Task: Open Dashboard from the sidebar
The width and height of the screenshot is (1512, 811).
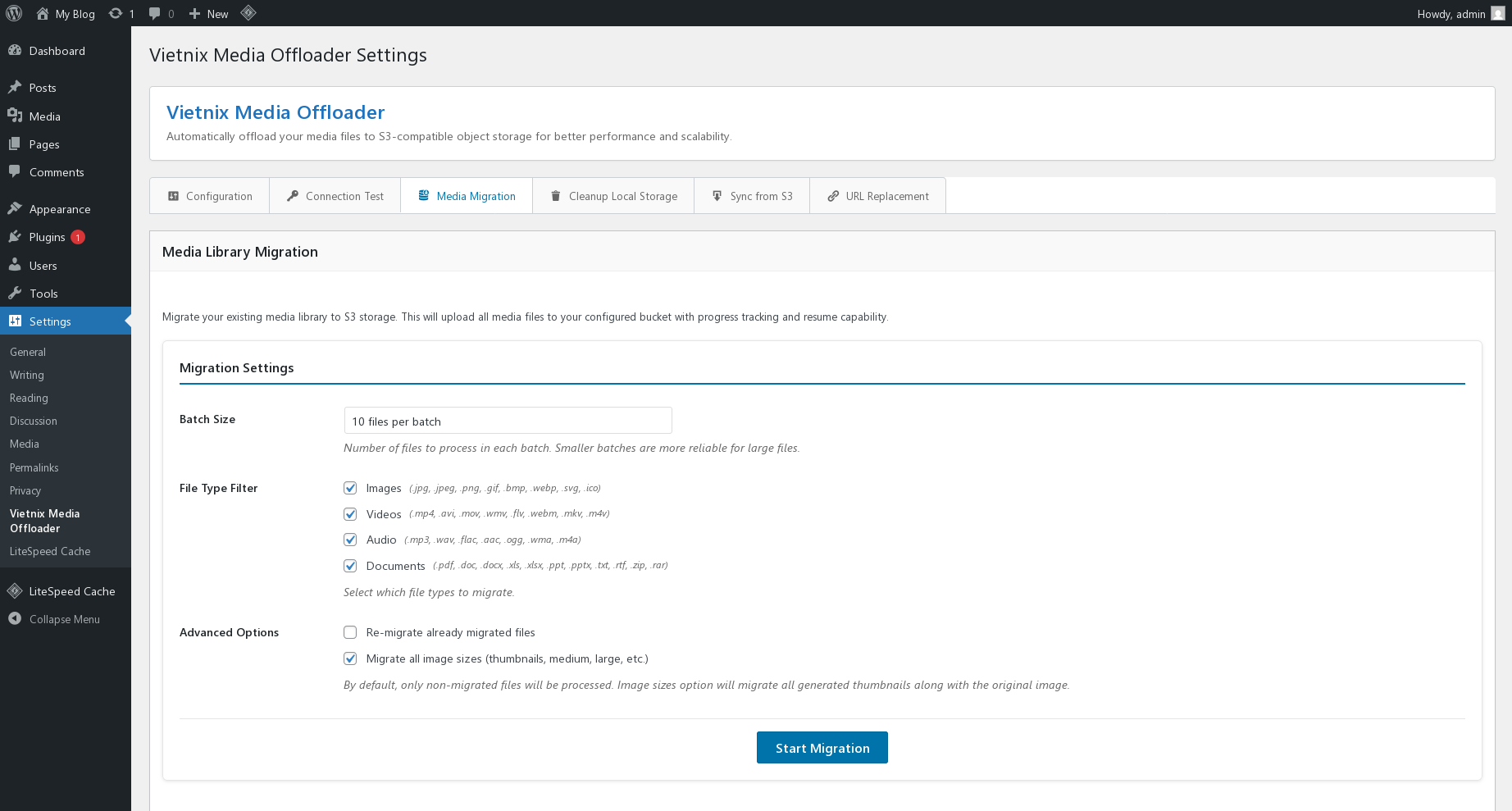Action: 57,51
